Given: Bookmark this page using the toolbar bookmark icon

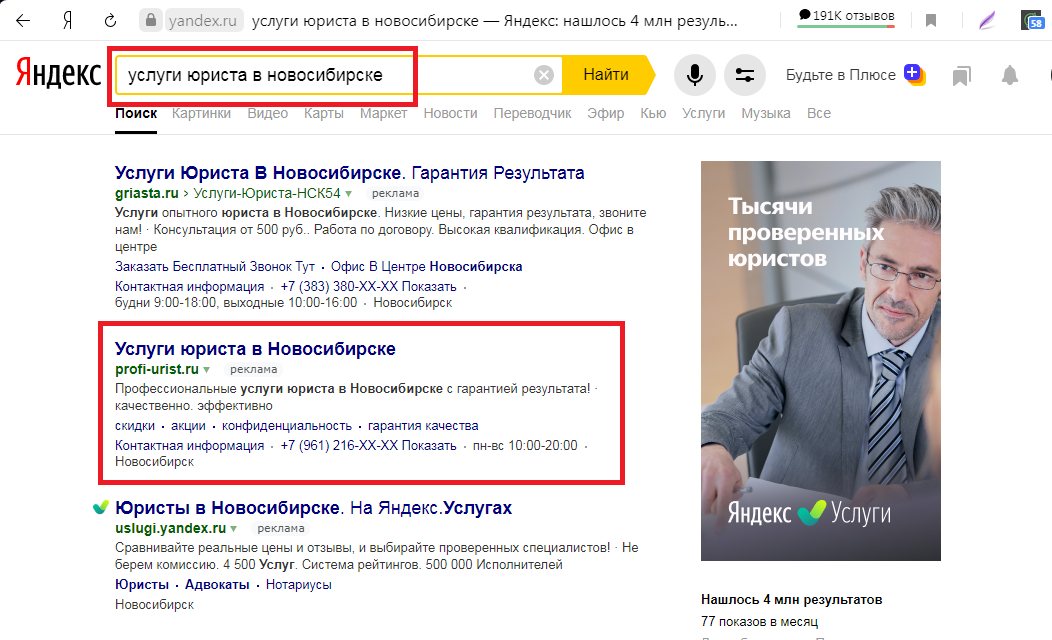Looking at the screenshot, I should tap(931, 21).
